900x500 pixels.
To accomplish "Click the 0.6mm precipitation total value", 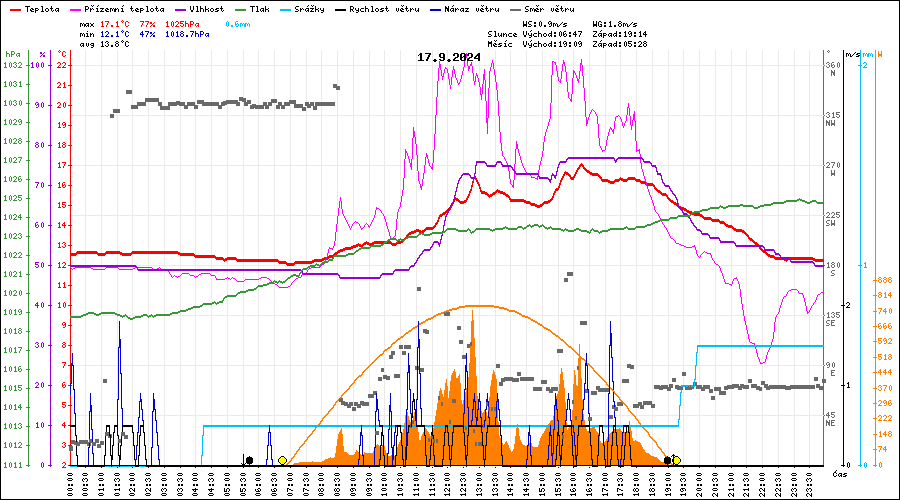I will click(x=238, y=23).
